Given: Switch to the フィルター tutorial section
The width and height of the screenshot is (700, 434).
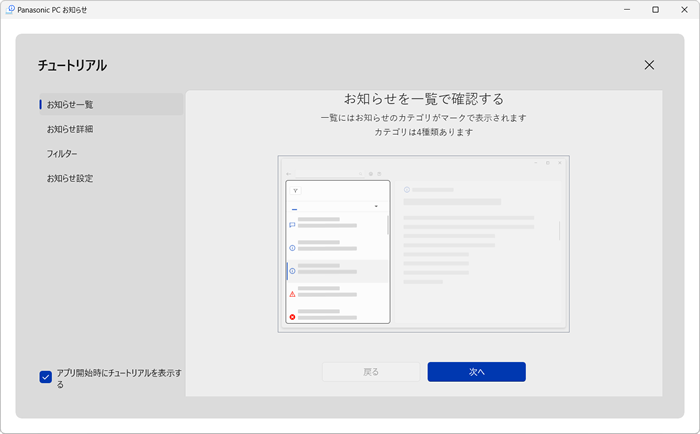Looking at the screenshot, I should pyautogui.click(x=62, y=154).
